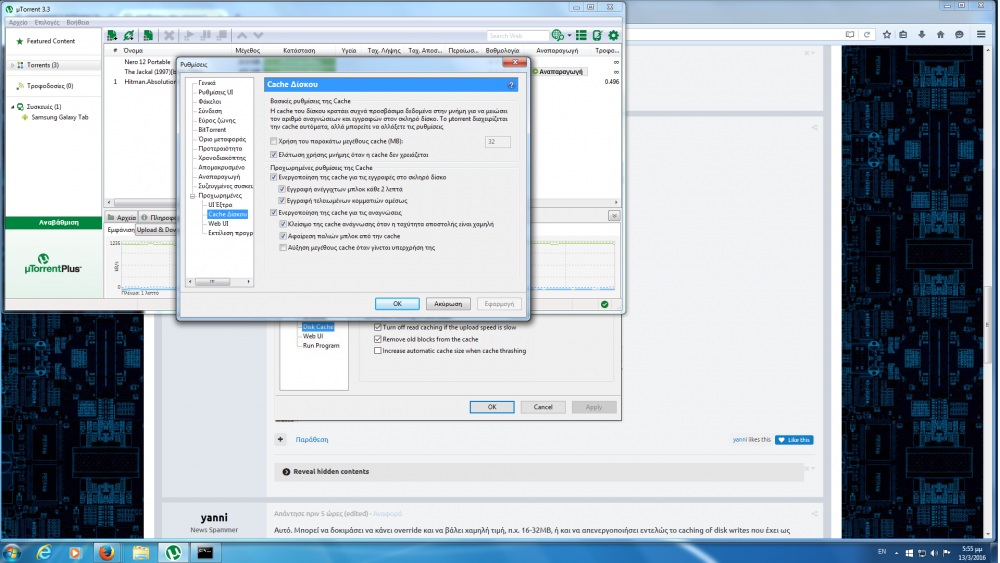Click the settings tree horizontal scrollbar thumb

212,282
